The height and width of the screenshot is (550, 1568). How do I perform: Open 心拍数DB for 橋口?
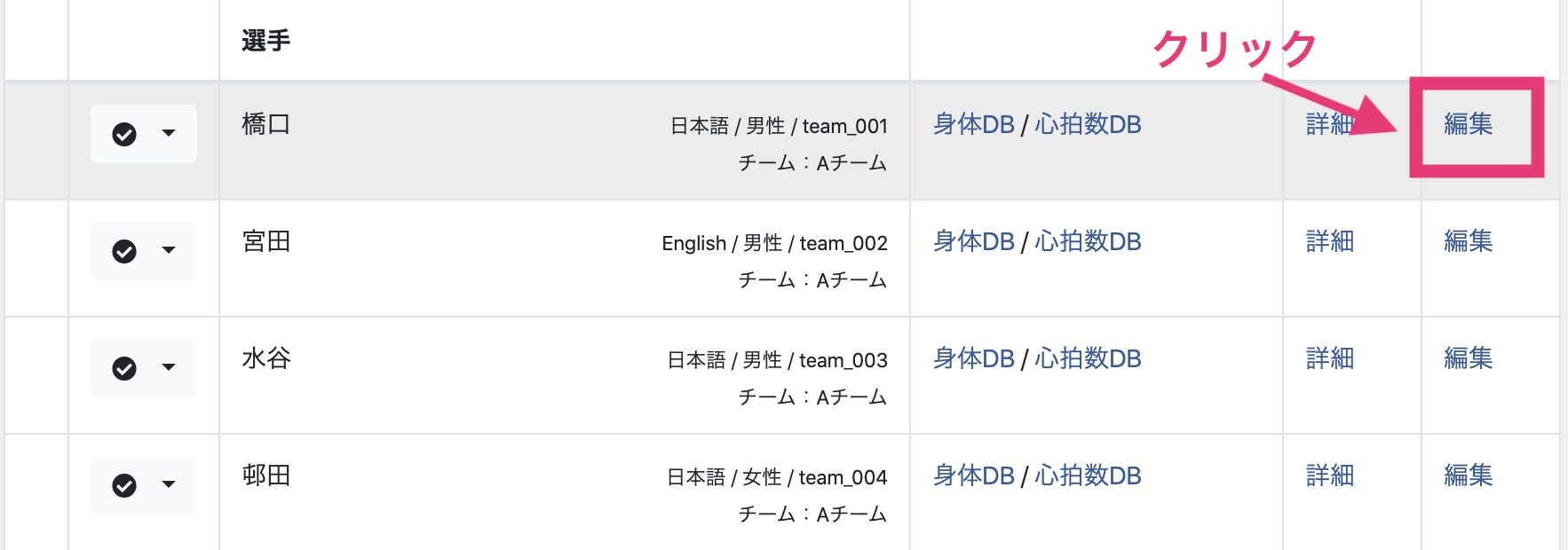pos(1088,124)
